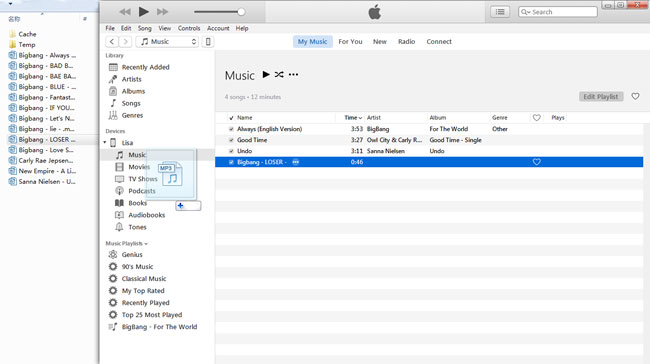Click the fast forward next track button
Image resolution: width=650 pixels, height=364 pixels.
[162, 12]
